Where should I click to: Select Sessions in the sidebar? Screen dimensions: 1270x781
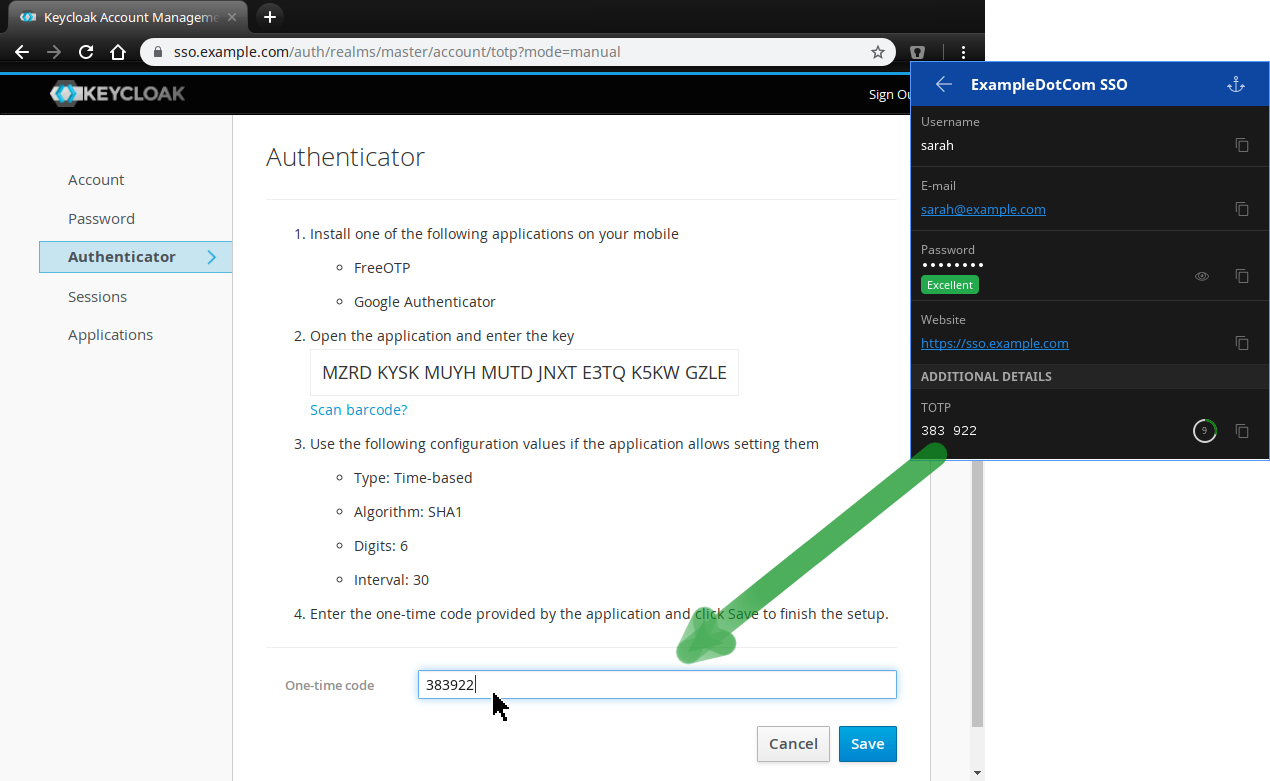tap(97, 297)
